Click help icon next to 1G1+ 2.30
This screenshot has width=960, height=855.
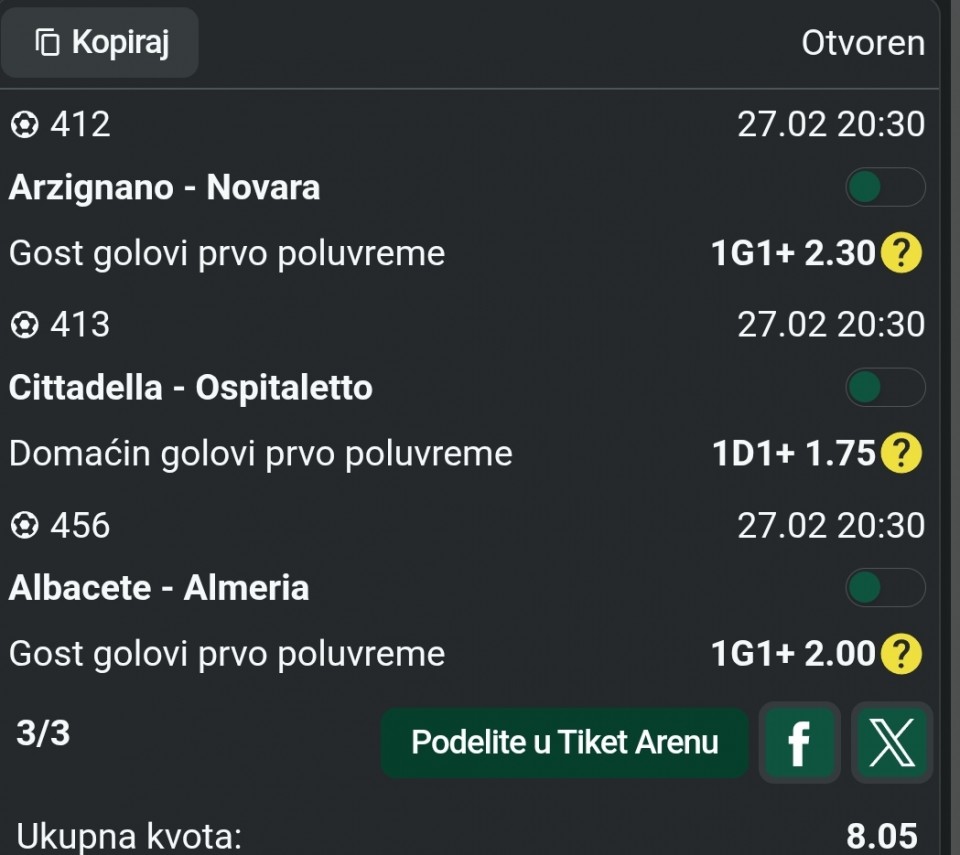pos(900,254)
